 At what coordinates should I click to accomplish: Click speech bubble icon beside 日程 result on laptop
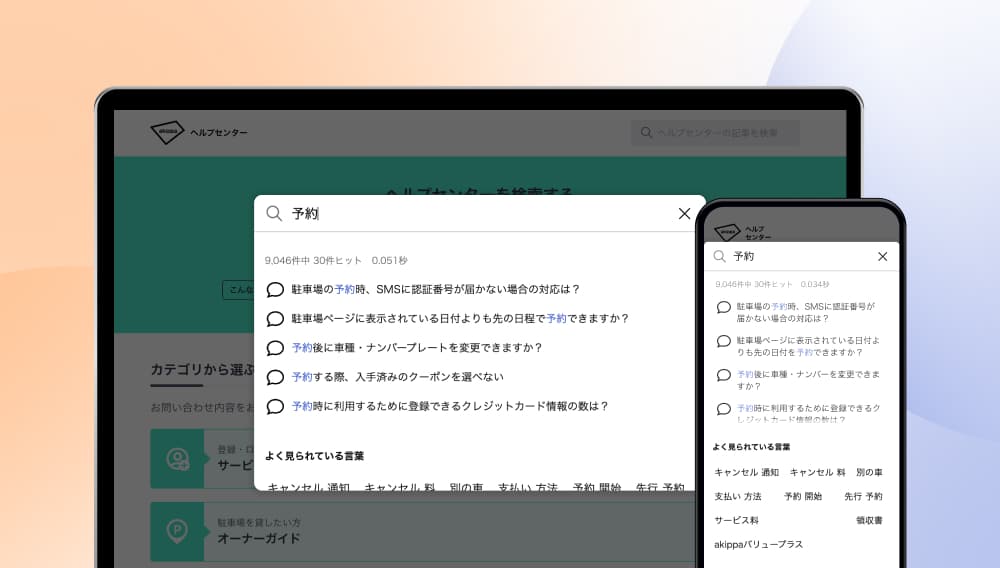click(275, 319)
